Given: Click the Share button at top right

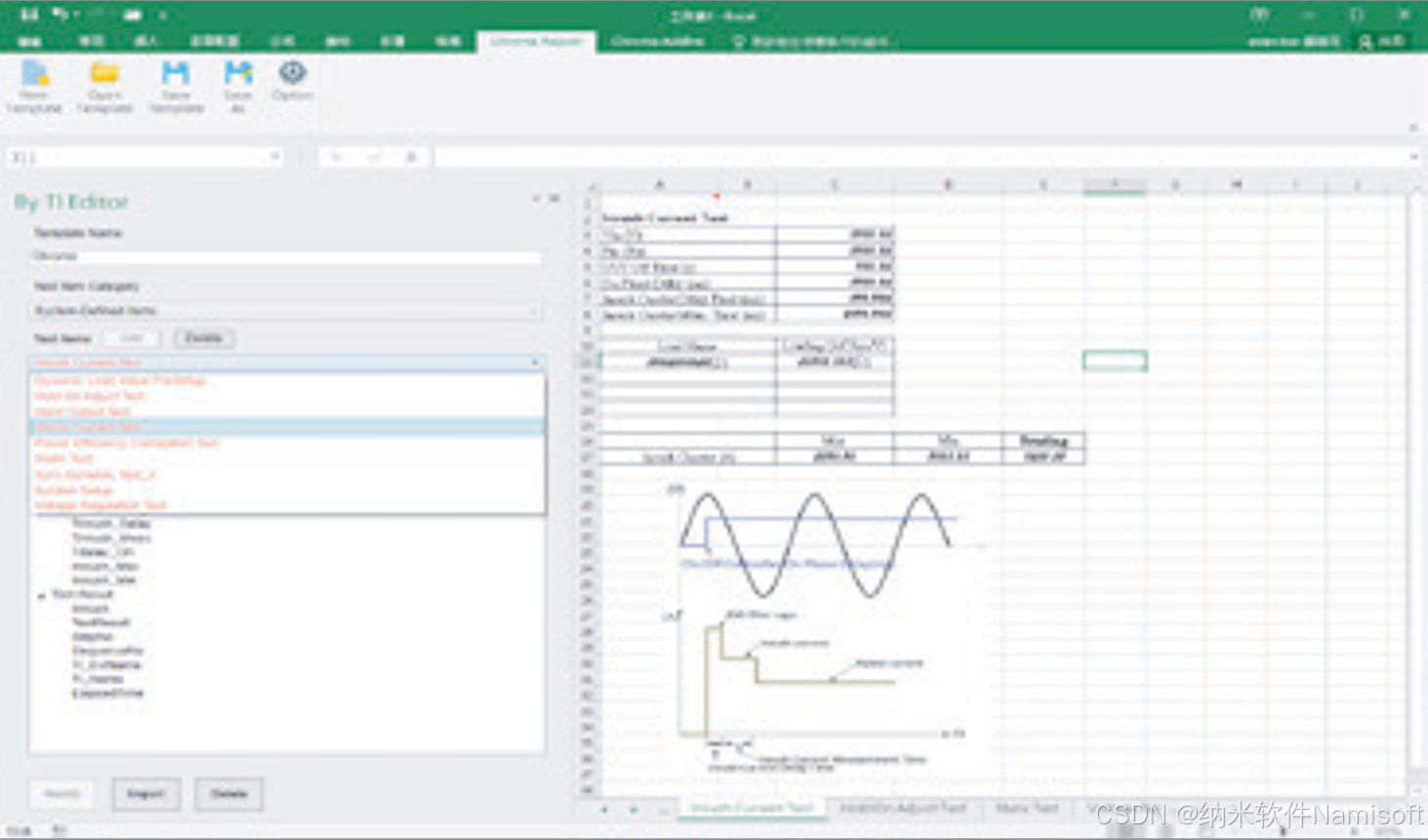Looking at the screenshot, I should pos(1384,41).
